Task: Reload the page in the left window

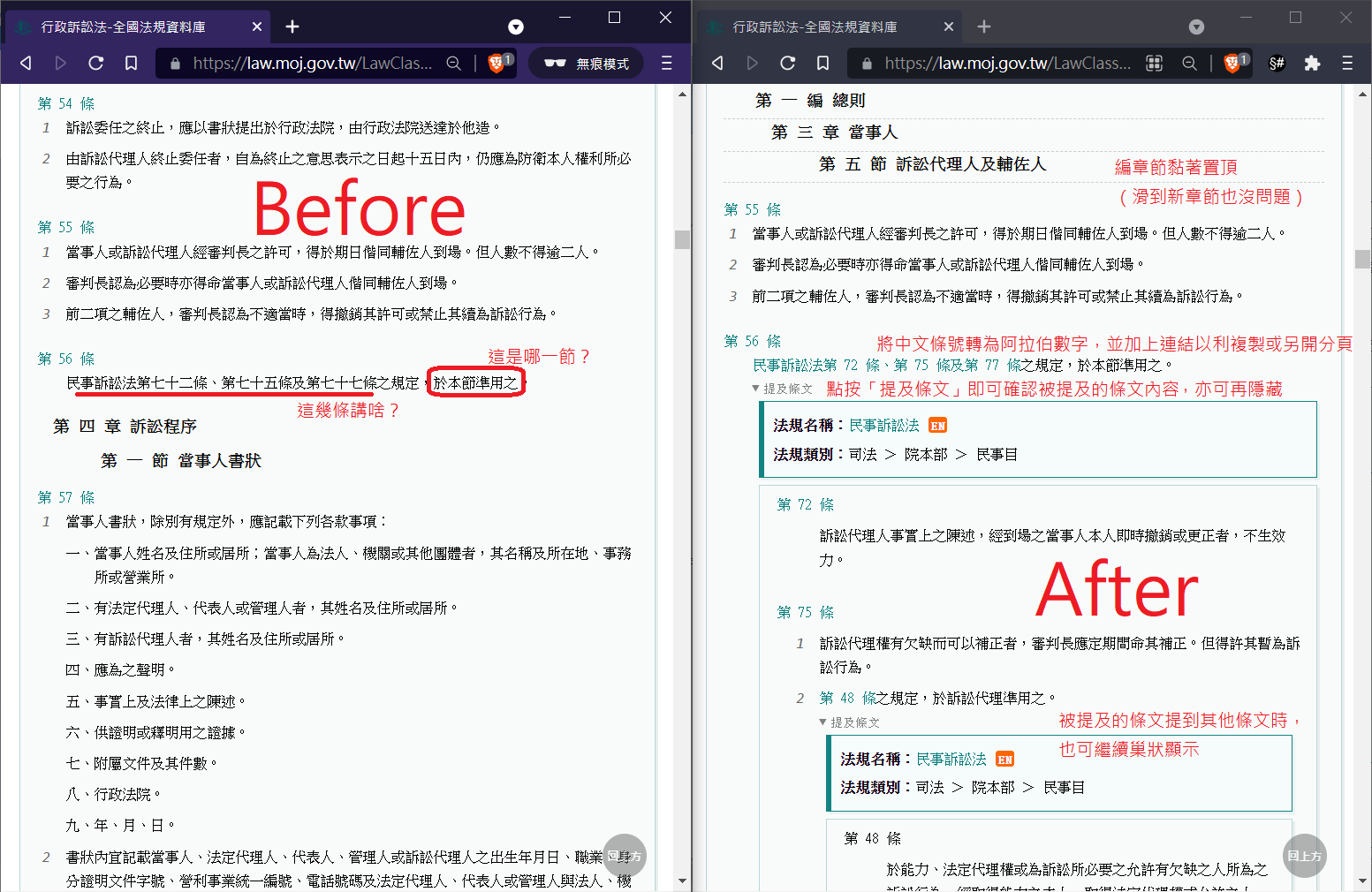Action: point(96,63)
